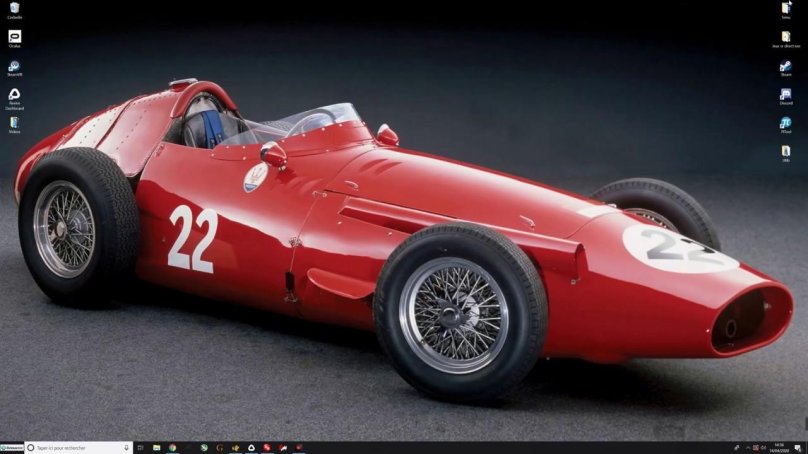Open the Oculus desktop shortcut
This screenshot has height=454, width=808.
click(x=14, y=37)
